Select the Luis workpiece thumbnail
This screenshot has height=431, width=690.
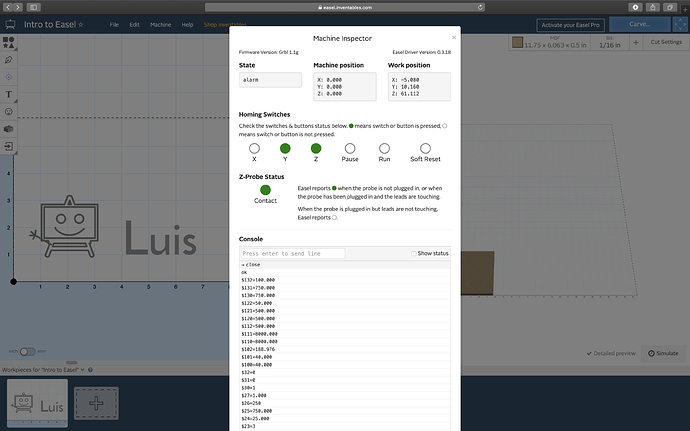pyautogui.click(x=37, y=403)
